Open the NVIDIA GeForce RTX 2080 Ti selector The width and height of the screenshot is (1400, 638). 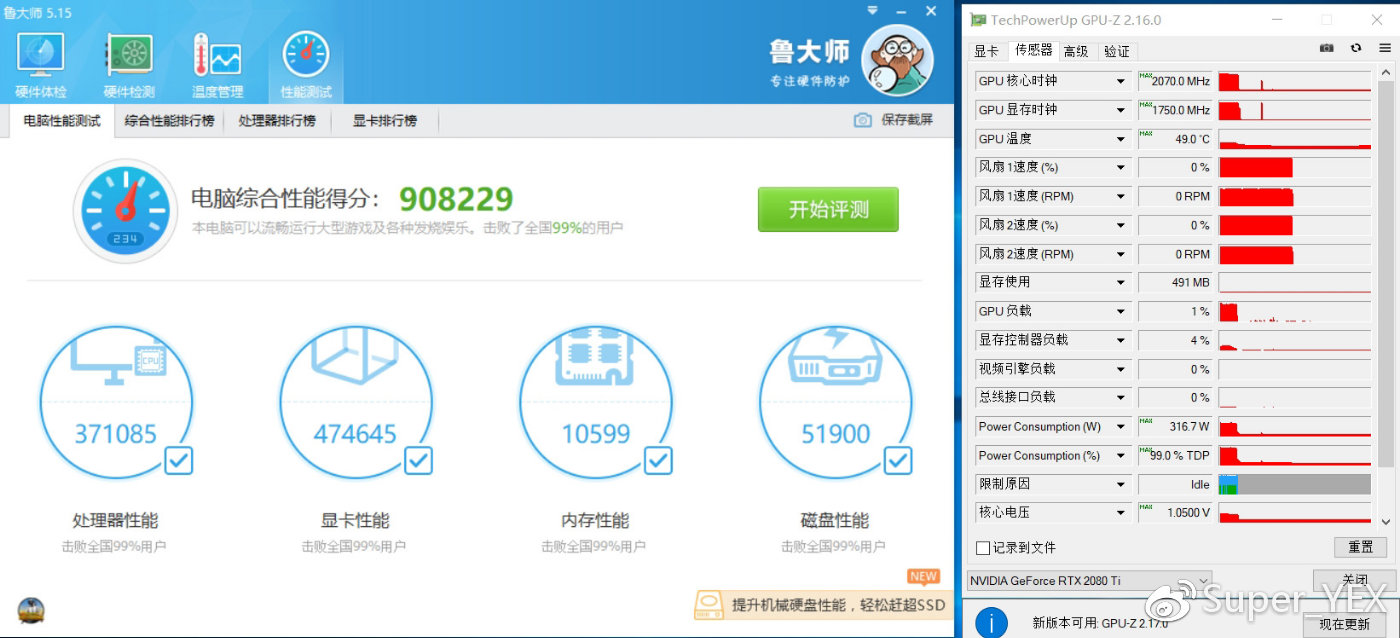pyautogui.click(x=1089, y=581)
